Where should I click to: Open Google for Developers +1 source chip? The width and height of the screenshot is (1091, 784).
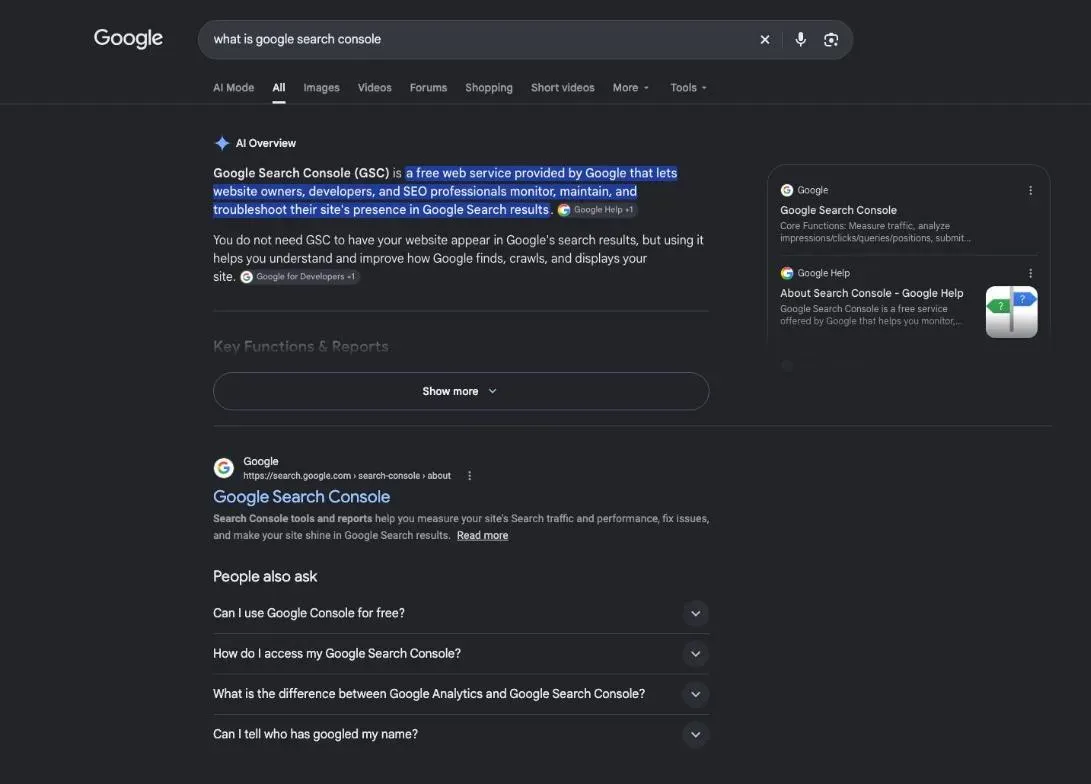[299, 277]
